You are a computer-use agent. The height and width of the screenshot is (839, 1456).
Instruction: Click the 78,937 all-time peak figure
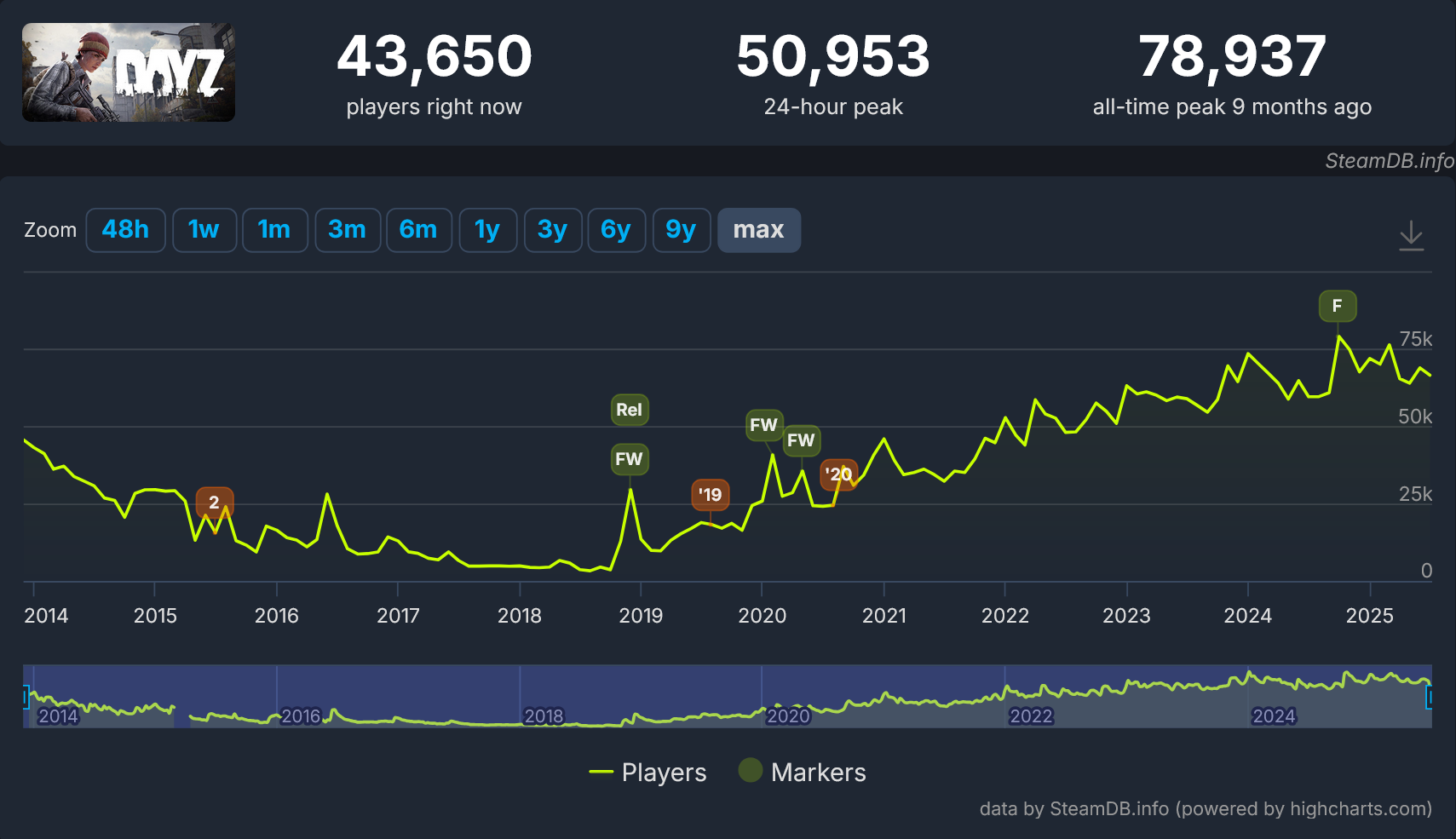pyautogui.click(x=1233, y=57)
